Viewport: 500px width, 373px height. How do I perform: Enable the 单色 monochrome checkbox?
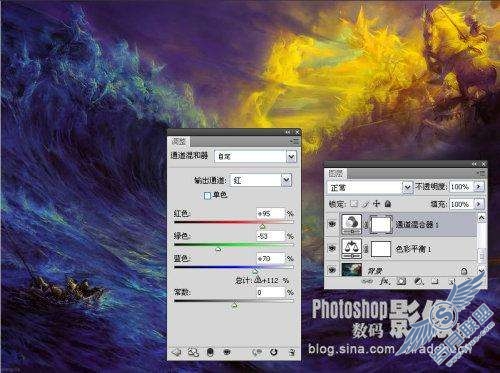pyautogui.click(x=207, y=195)
